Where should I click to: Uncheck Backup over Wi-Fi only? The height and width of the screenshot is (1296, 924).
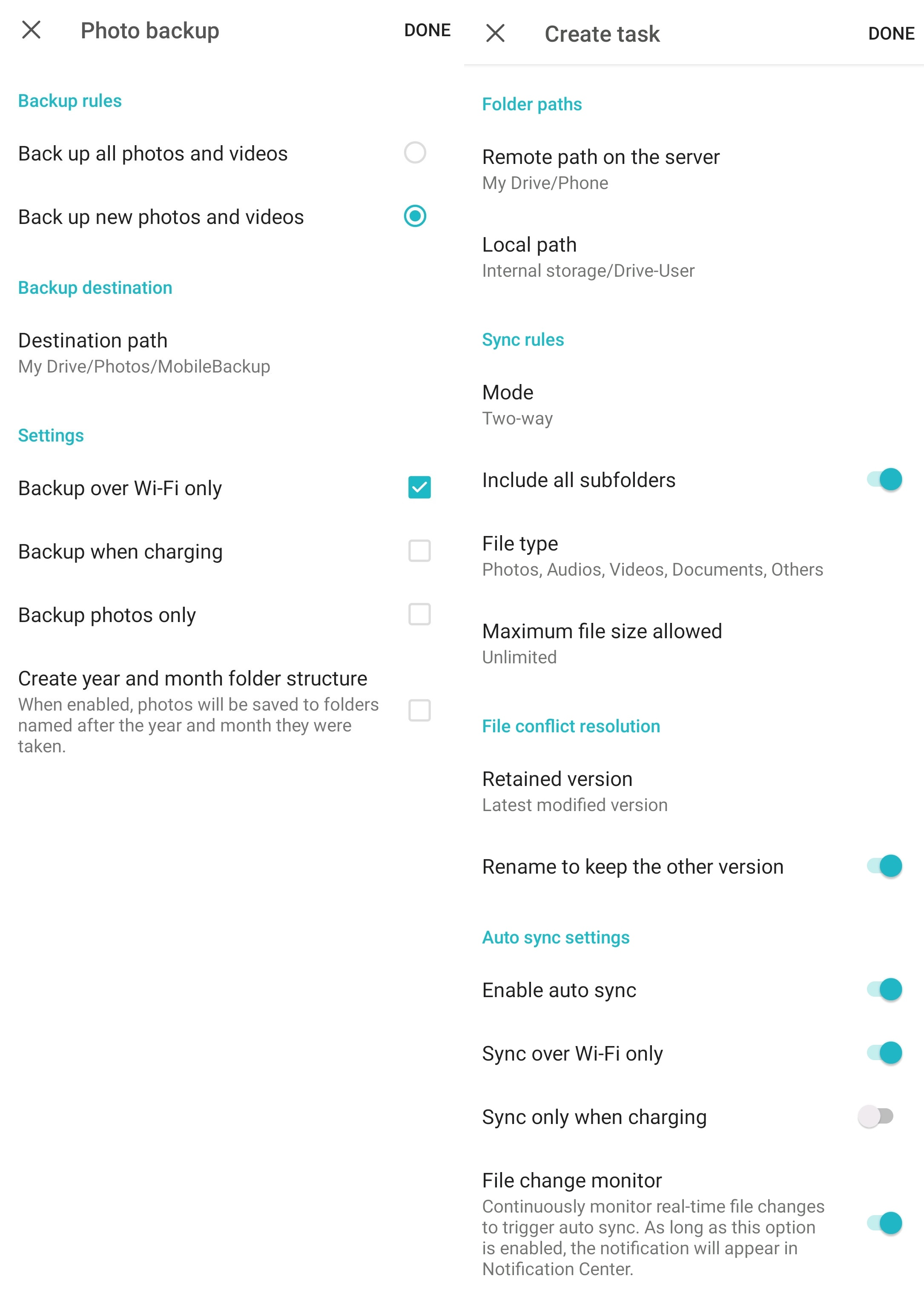419,487
